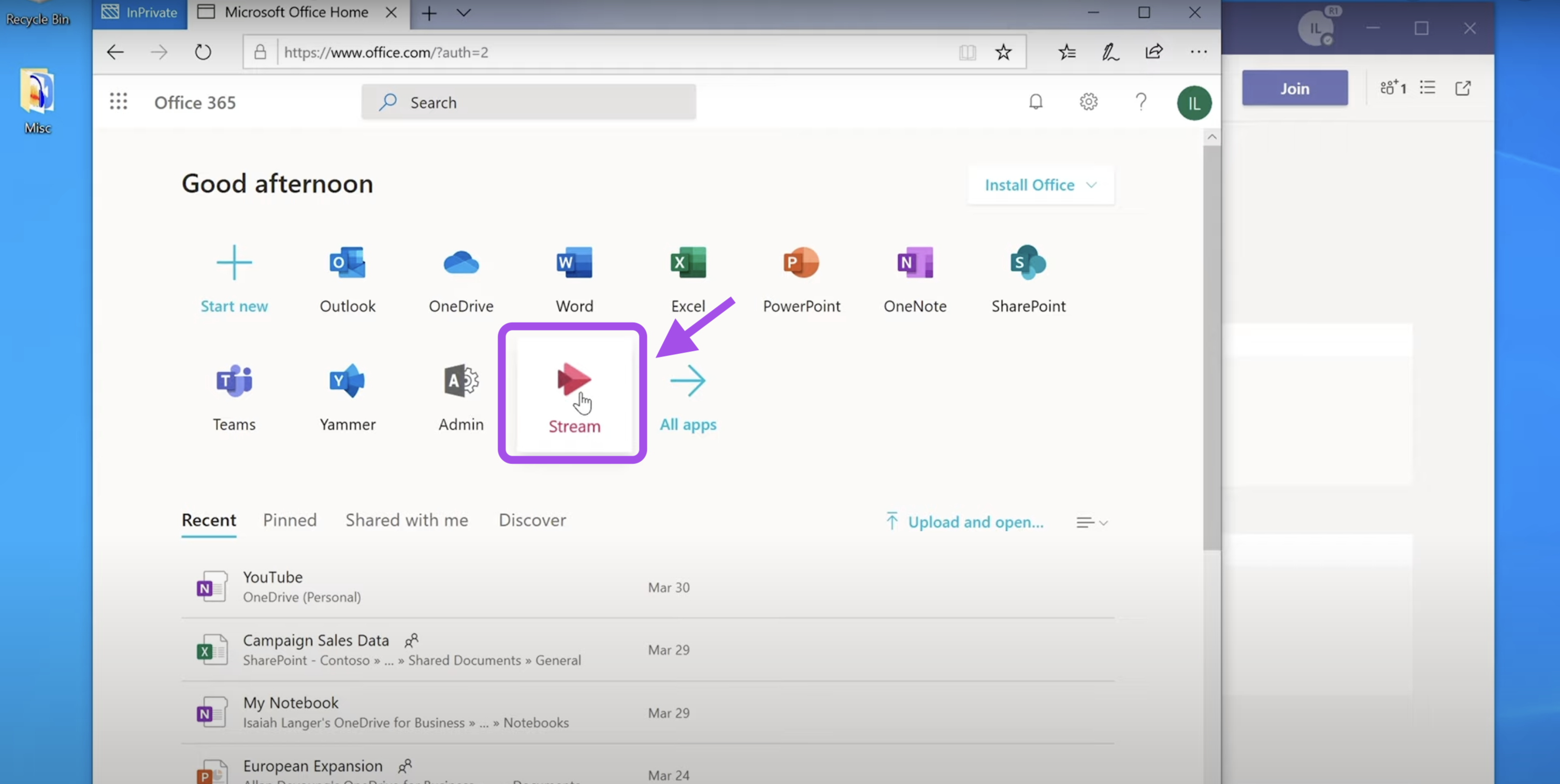
Task: Open the Teams app tile
Action: pyautogui.click(x=234, y=397)
